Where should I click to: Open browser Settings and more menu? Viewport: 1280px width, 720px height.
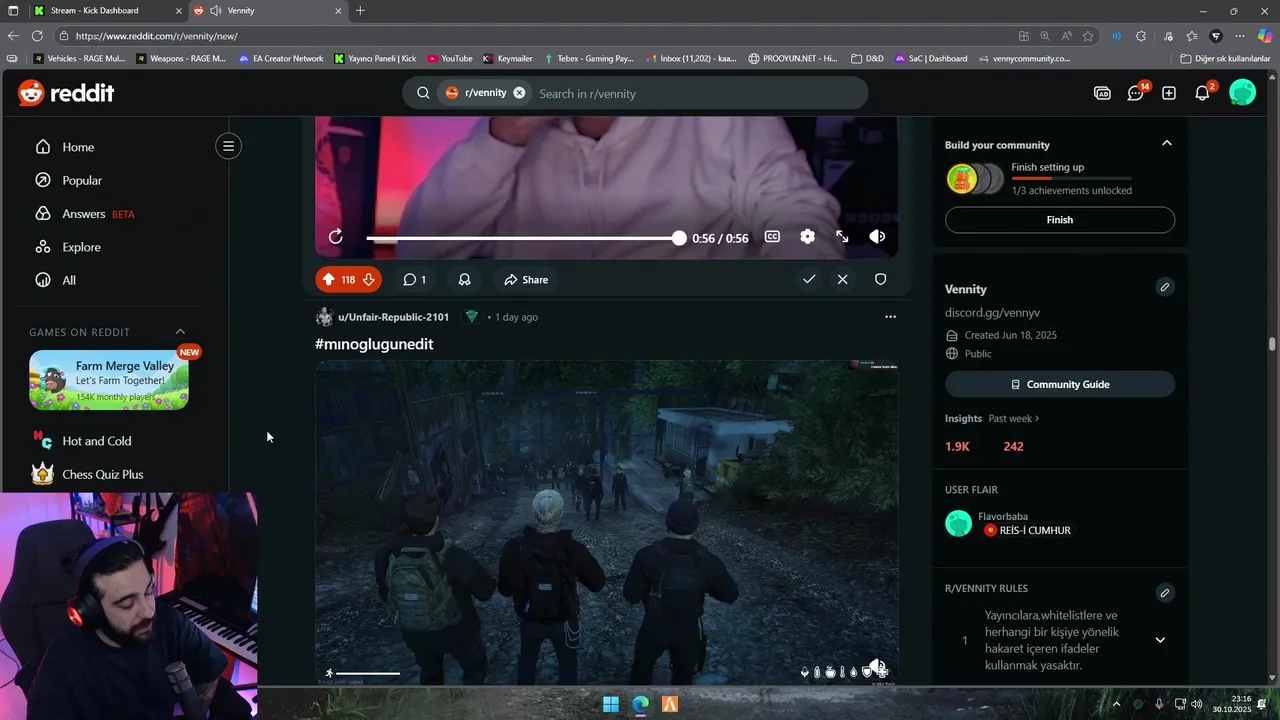(x=1241, y=36)
